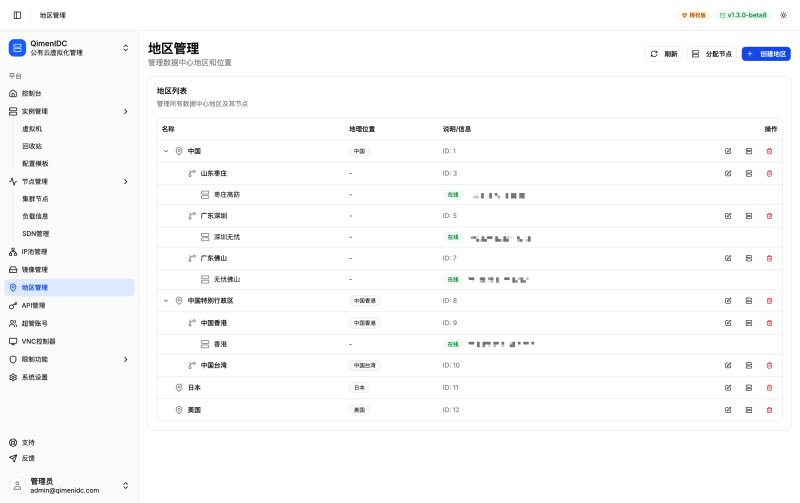Viewport: 800px width, 503px height.
Task: Go to 虚拟机 in the sidebar
Action: pyautogui.click(x=32, y=129)
